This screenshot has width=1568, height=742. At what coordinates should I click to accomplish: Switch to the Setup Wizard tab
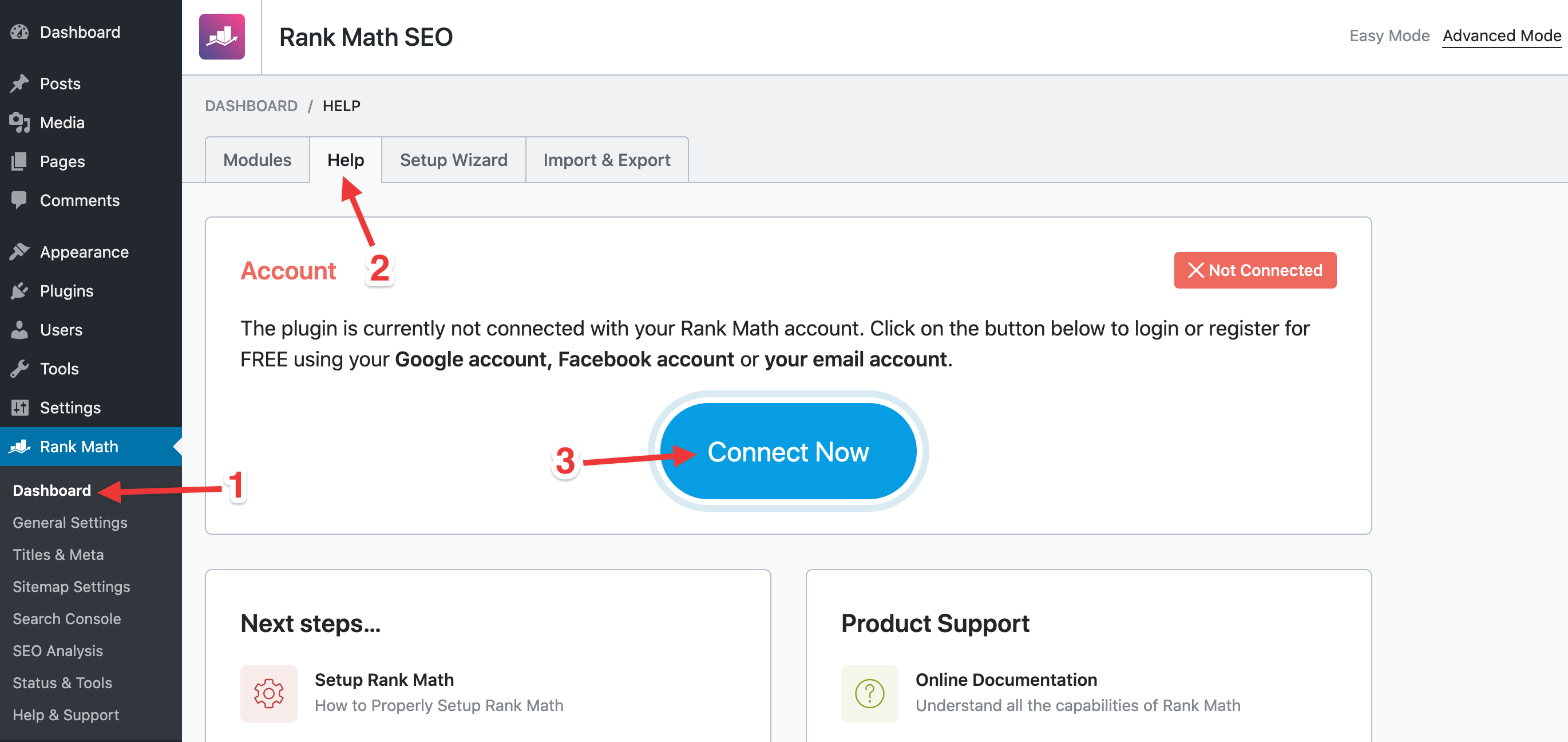coord(453,160)
